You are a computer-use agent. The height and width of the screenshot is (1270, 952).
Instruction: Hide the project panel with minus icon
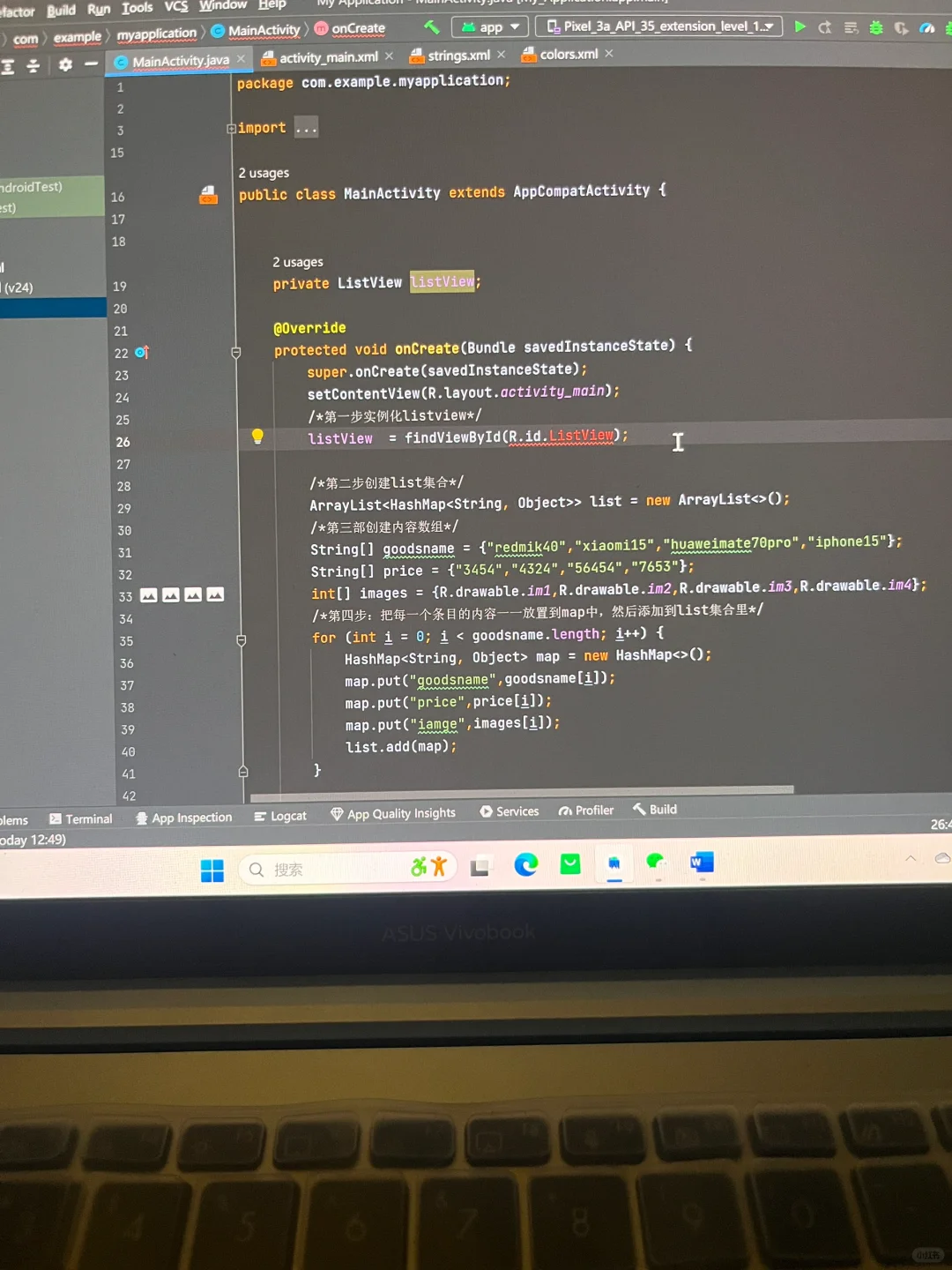91,64
